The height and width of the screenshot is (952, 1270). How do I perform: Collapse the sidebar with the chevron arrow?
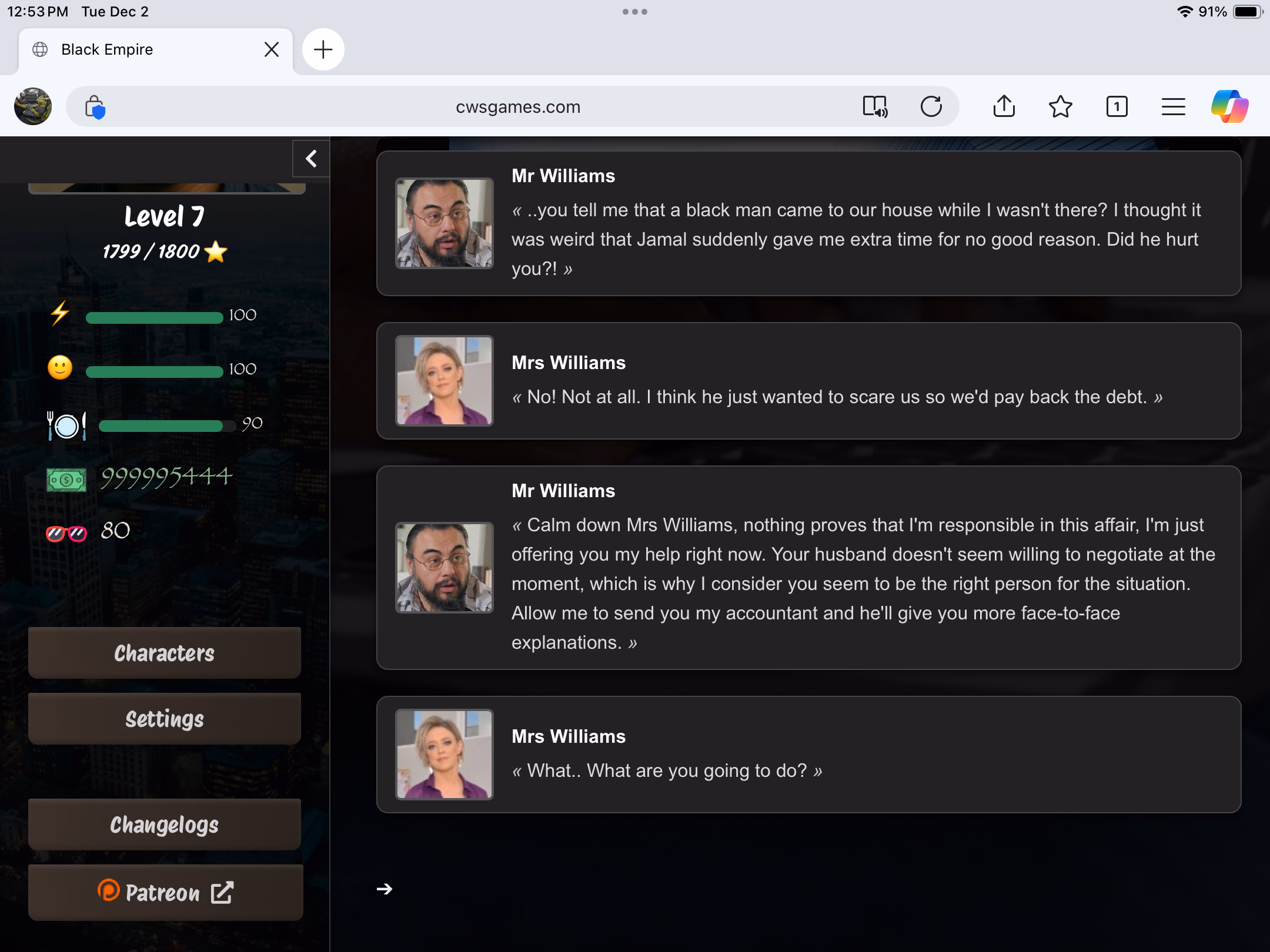tap(311, 159)
